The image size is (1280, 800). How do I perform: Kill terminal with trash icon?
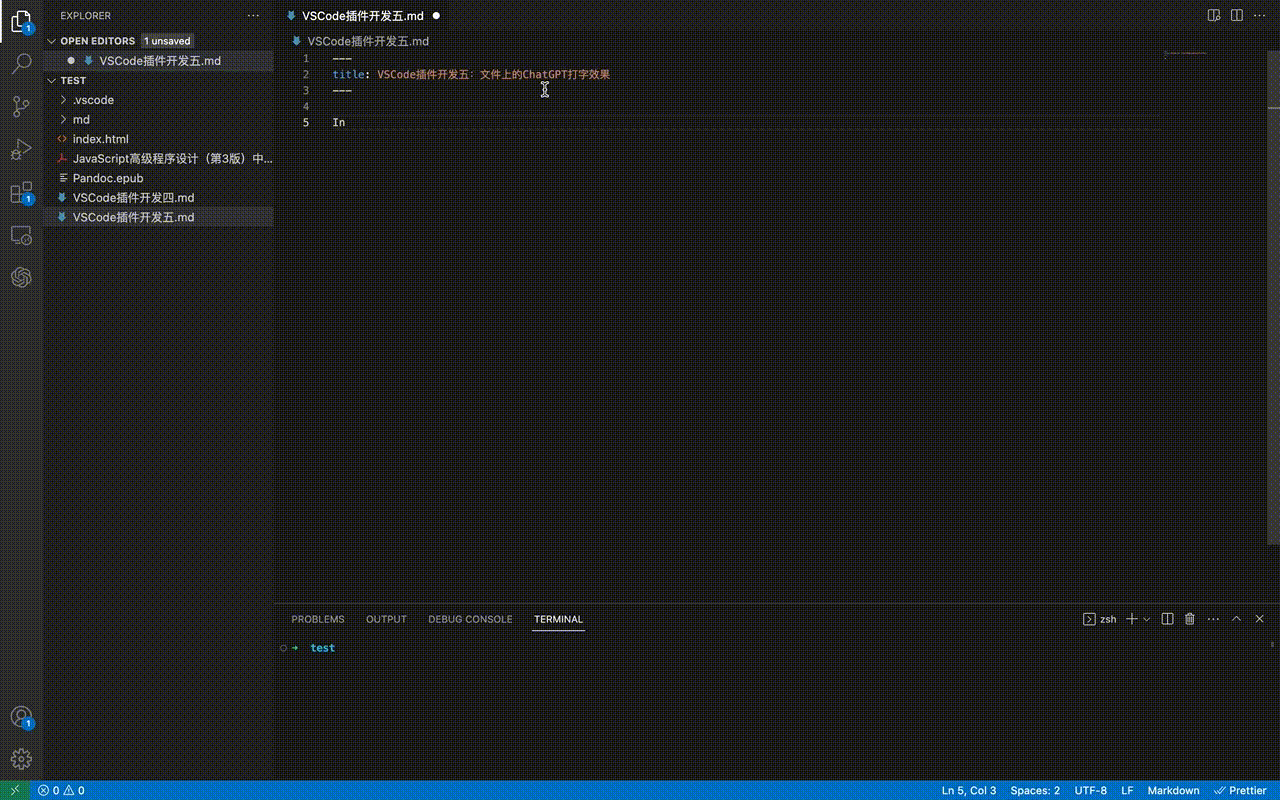1190,619
